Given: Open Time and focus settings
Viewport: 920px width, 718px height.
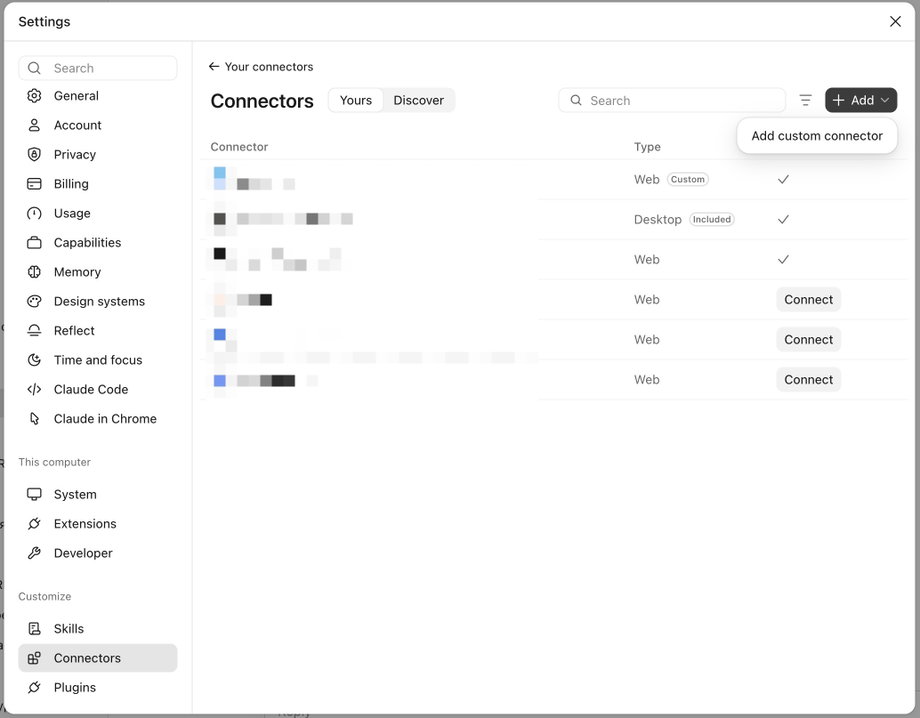Looking at the screenshot, I should click(97, 360).
